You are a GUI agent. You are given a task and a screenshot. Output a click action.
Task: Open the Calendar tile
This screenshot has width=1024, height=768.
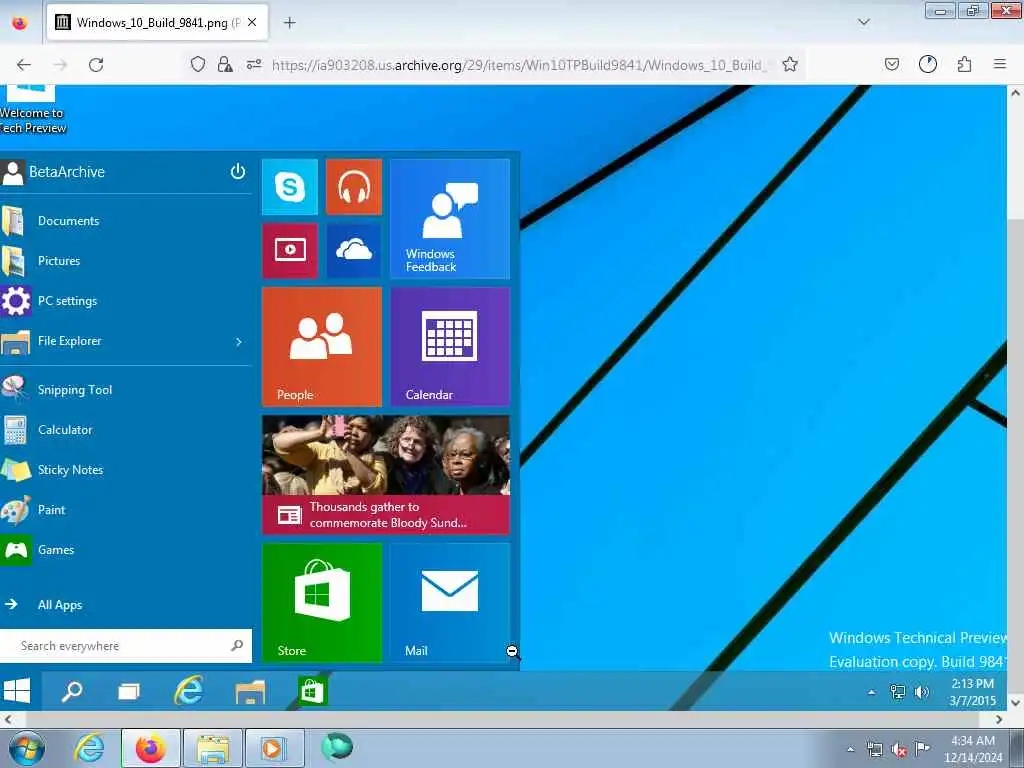450,347
